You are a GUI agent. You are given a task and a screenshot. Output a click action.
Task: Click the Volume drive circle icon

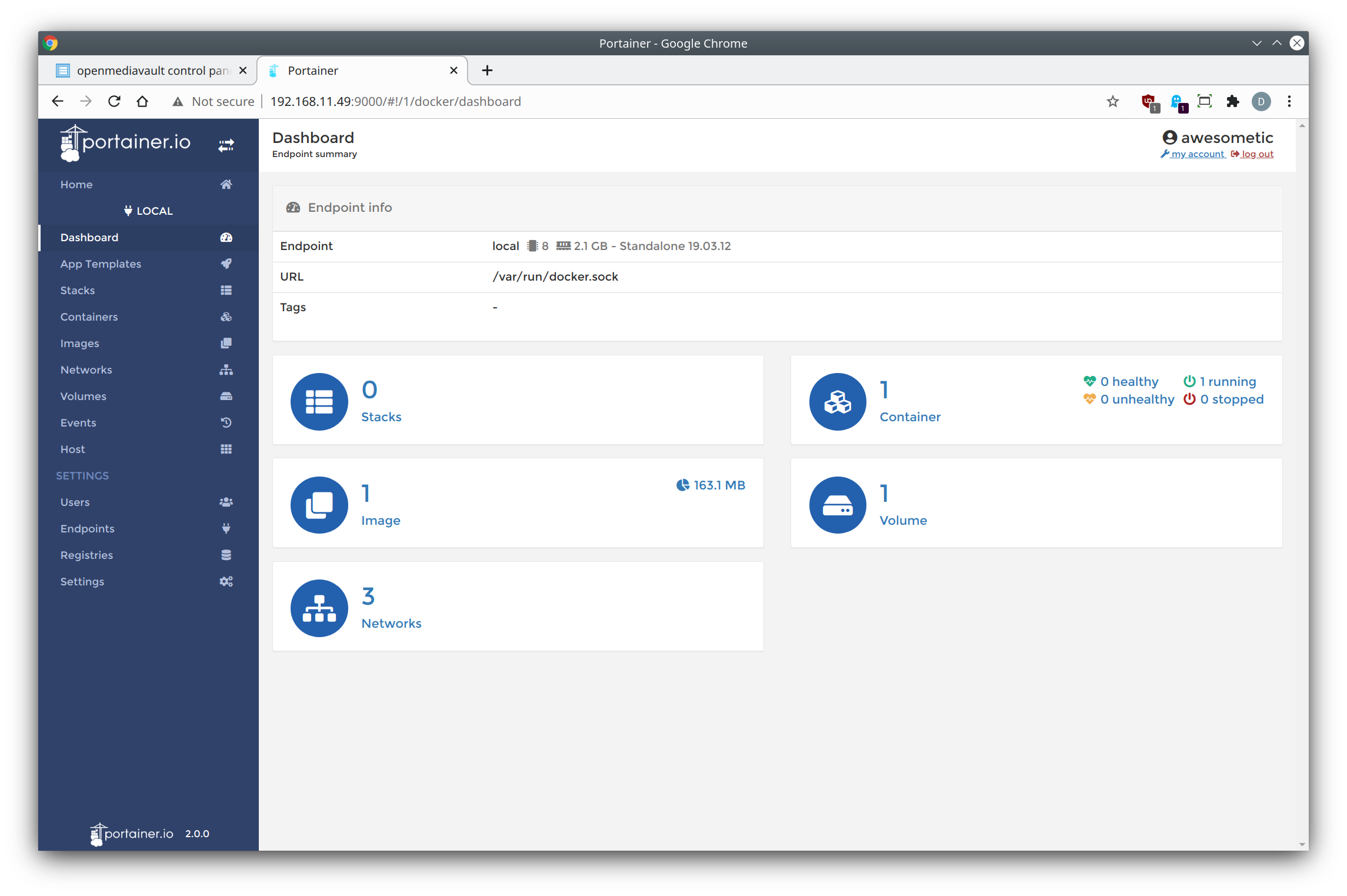[837, 505]
